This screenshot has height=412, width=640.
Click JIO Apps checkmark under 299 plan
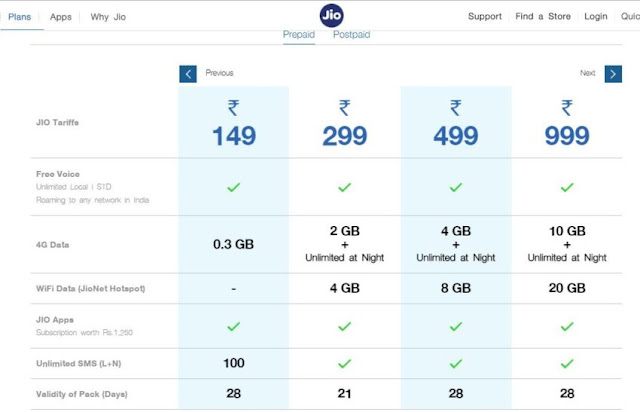pyautogui.click(x=344, y=326)
